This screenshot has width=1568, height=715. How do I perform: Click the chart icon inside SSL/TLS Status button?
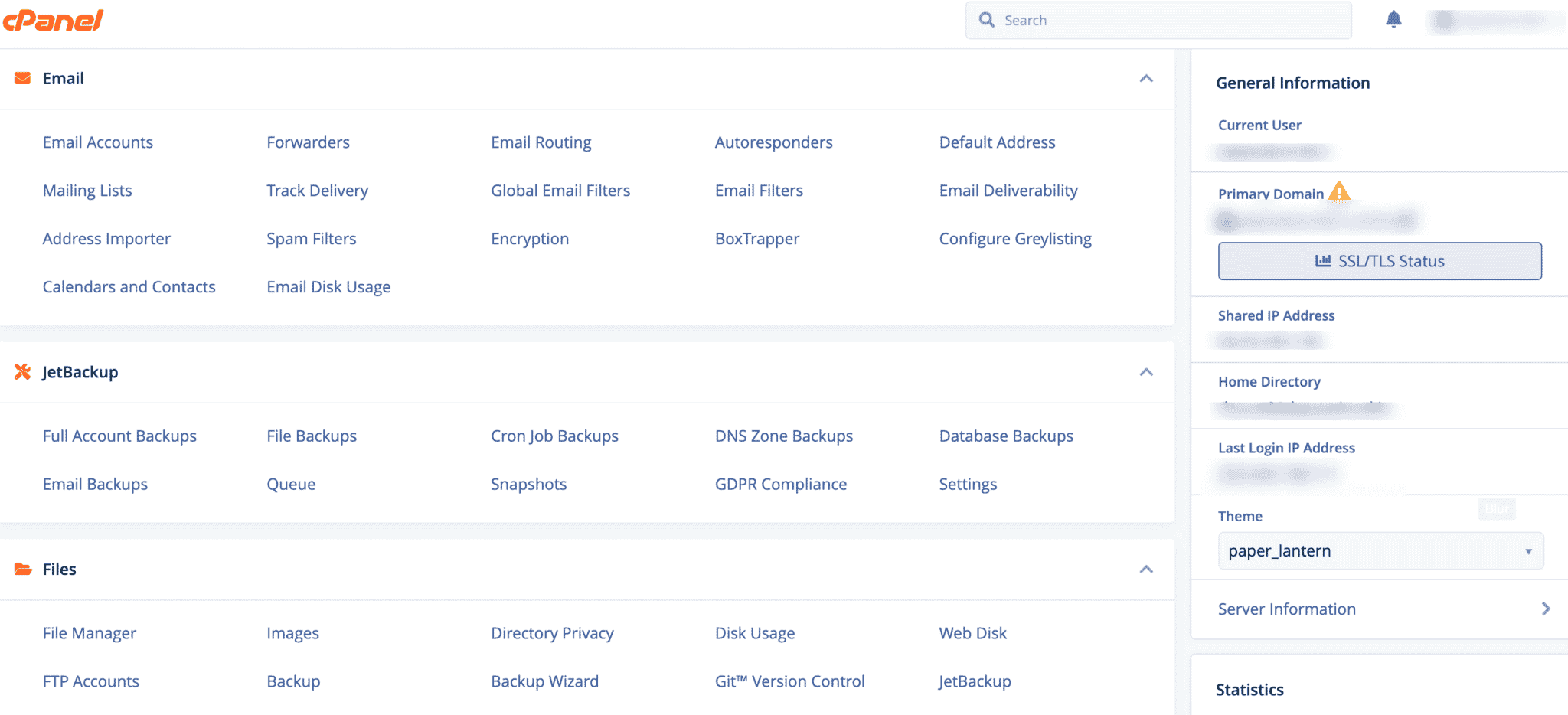[1324, 260]
